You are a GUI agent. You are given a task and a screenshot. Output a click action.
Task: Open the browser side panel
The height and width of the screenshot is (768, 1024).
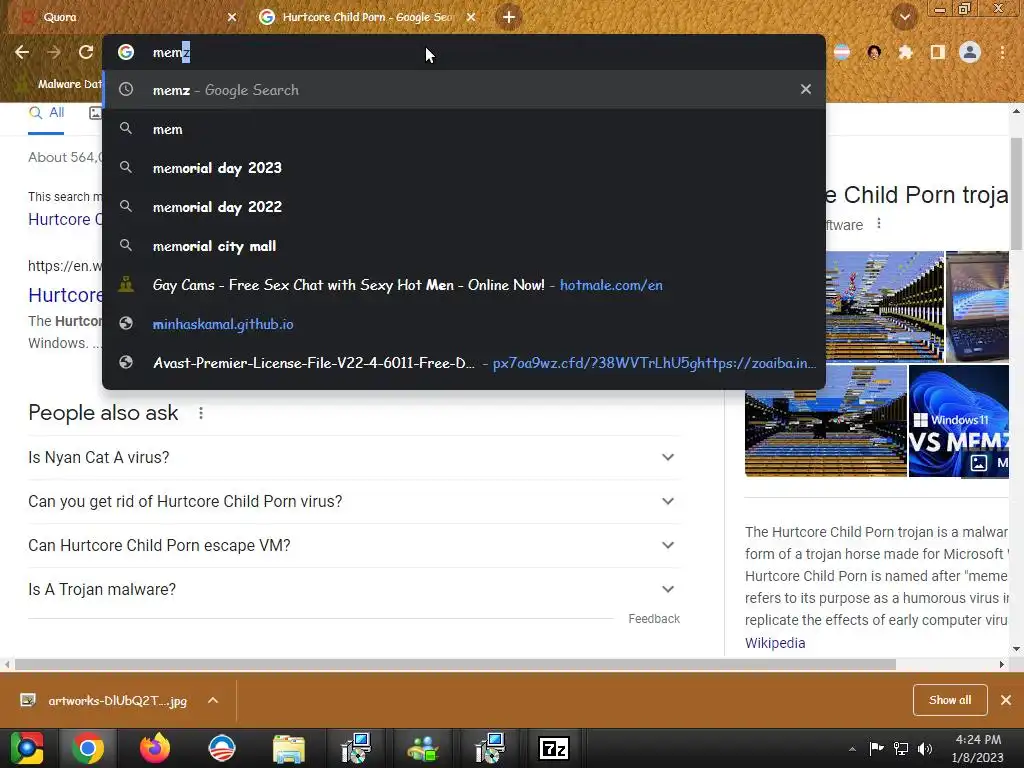click(938, 52)
